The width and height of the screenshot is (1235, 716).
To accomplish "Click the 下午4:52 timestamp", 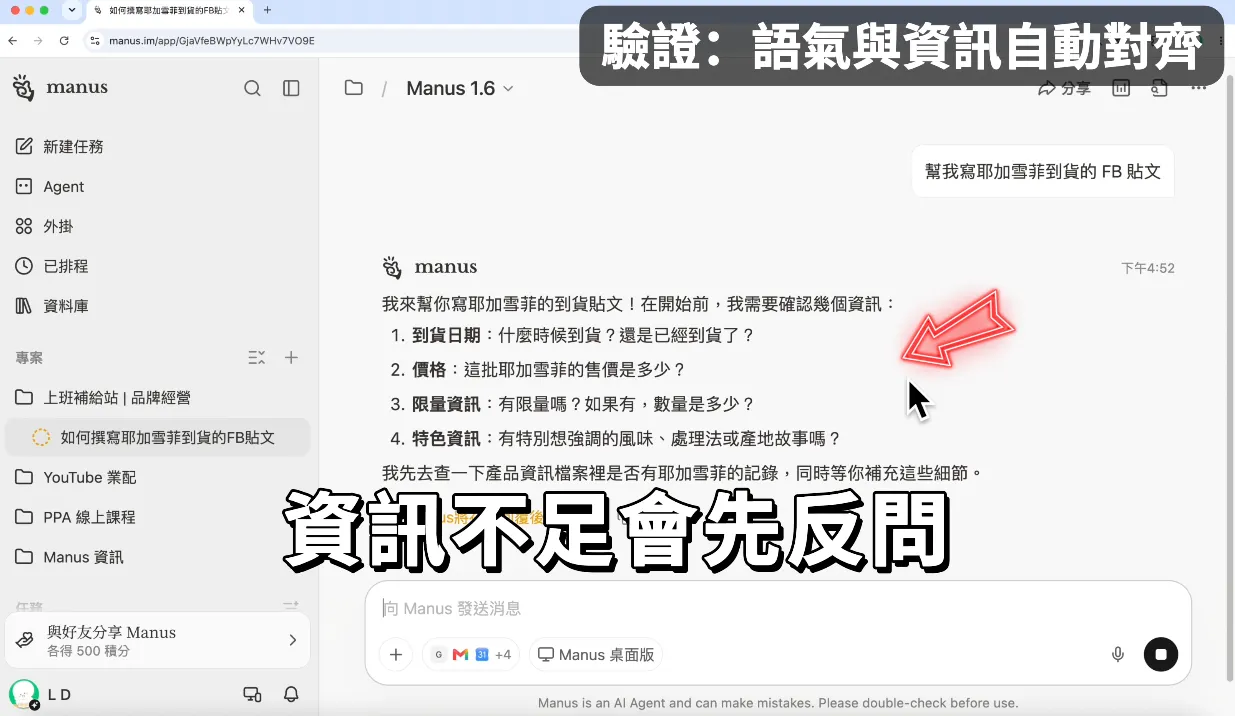I will point(1148,268).
